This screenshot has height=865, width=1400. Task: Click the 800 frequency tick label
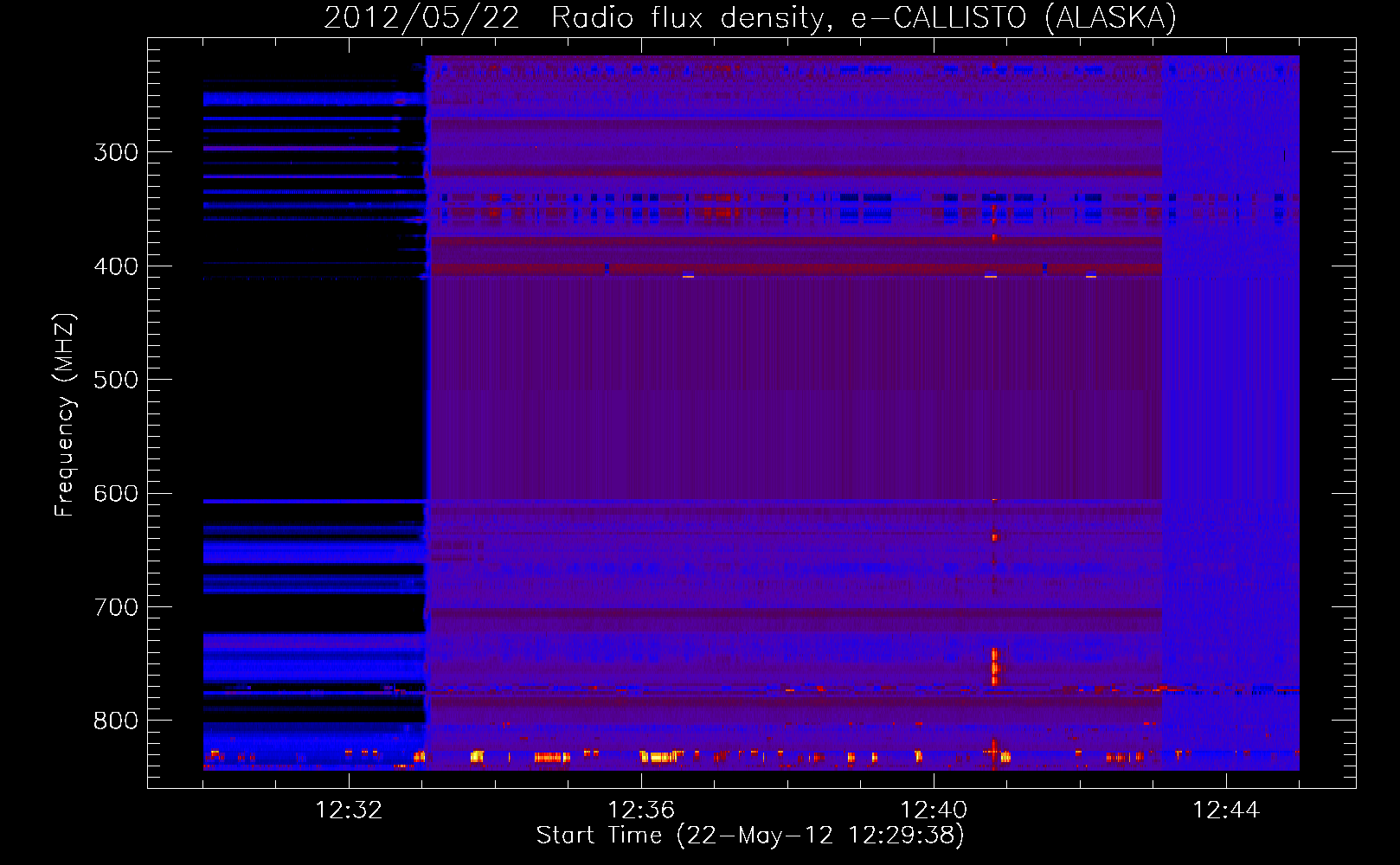coord(116,721)
